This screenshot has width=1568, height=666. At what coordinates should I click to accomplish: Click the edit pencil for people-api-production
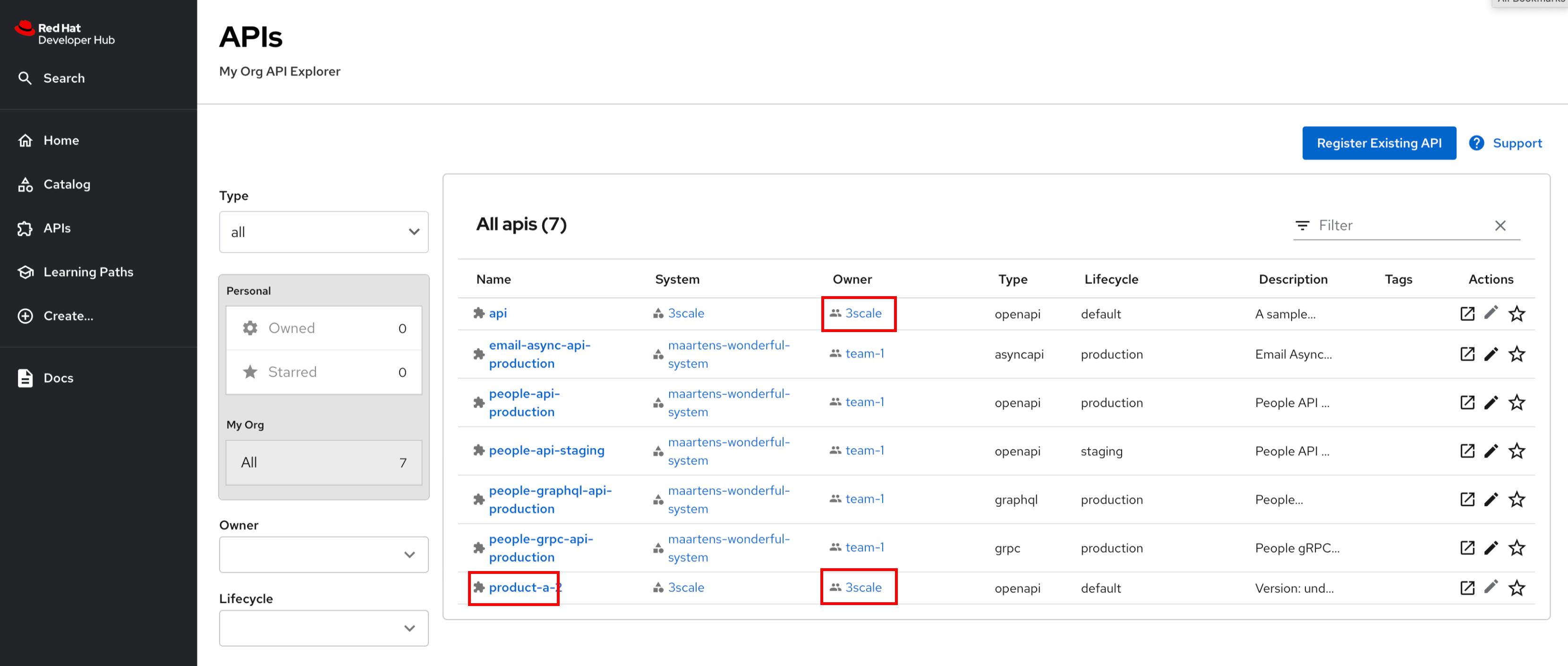coord(1491,402)
